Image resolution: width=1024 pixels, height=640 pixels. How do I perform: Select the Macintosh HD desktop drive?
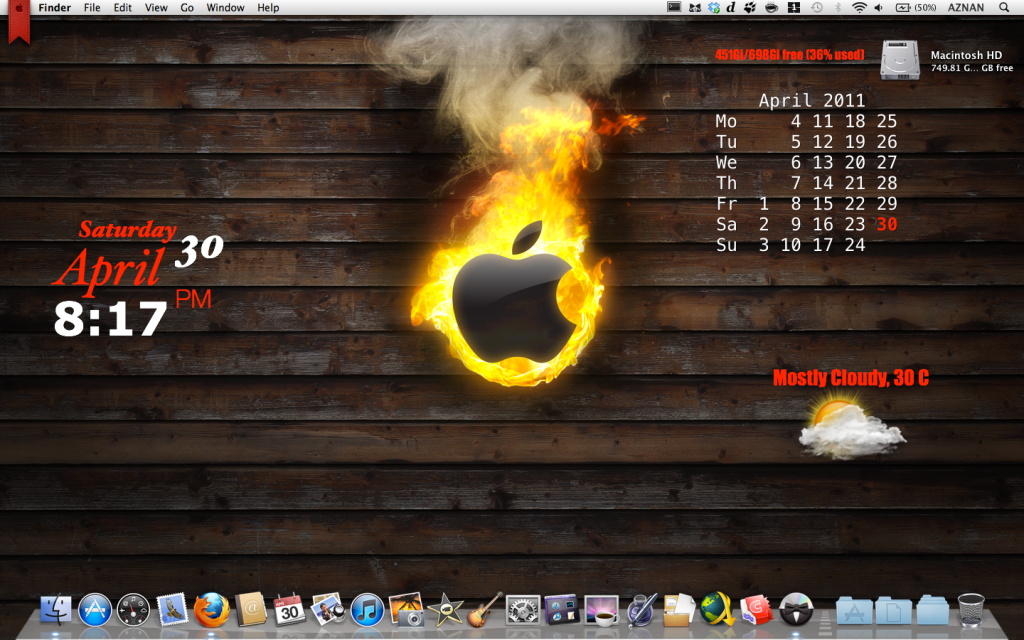pos(900,60)
